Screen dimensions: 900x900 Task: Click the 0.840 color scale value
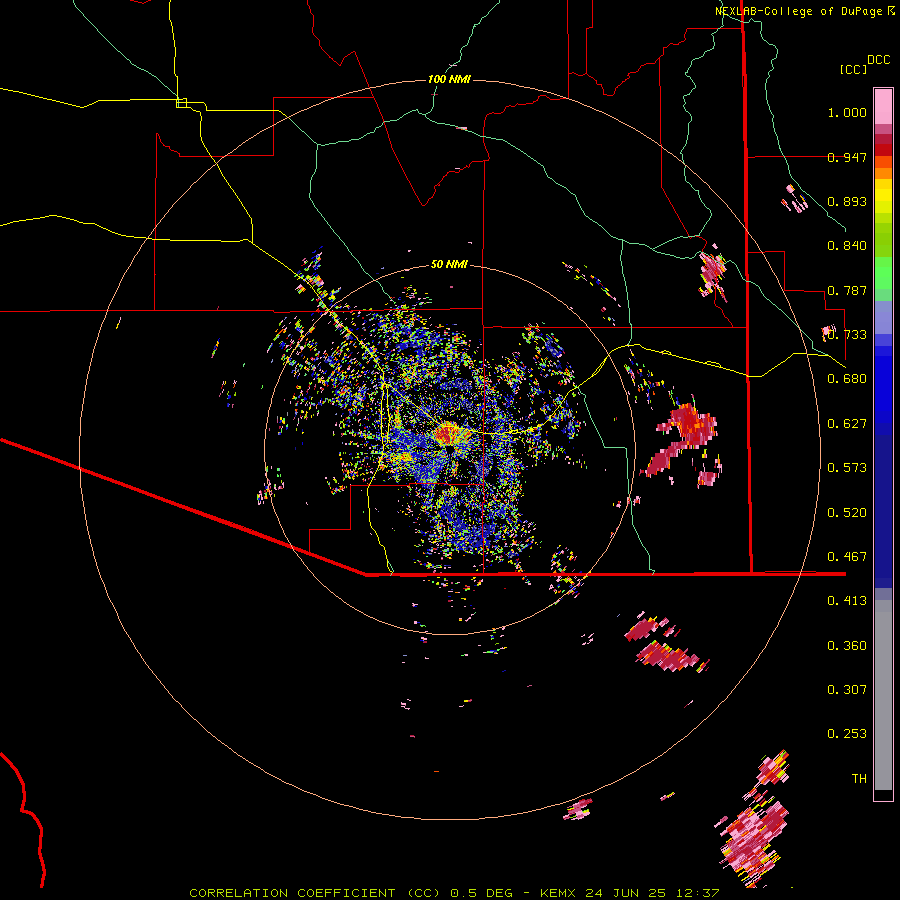click(847, 246)
